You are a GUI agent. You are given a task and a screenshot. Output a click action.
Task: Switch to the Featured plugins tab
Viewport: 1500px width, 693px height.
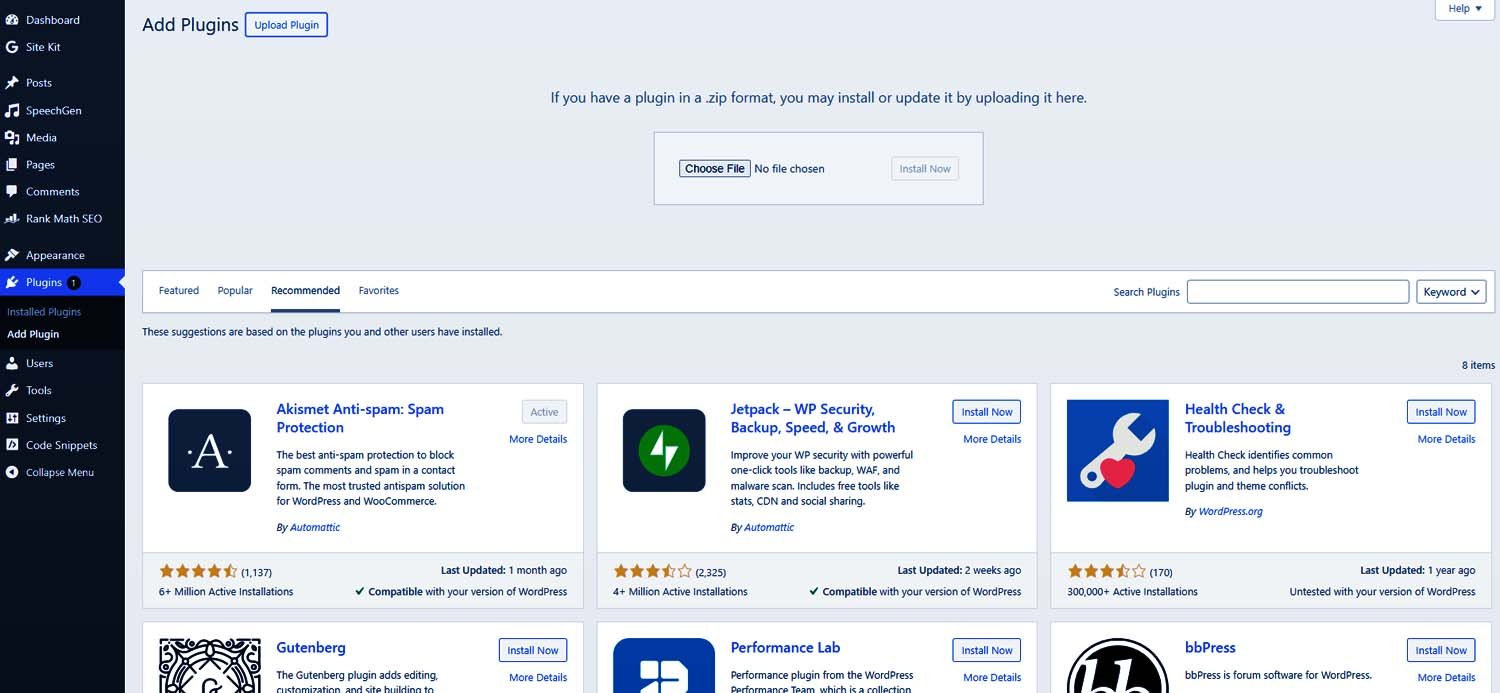pyautogui.click(x=178, y=290)
